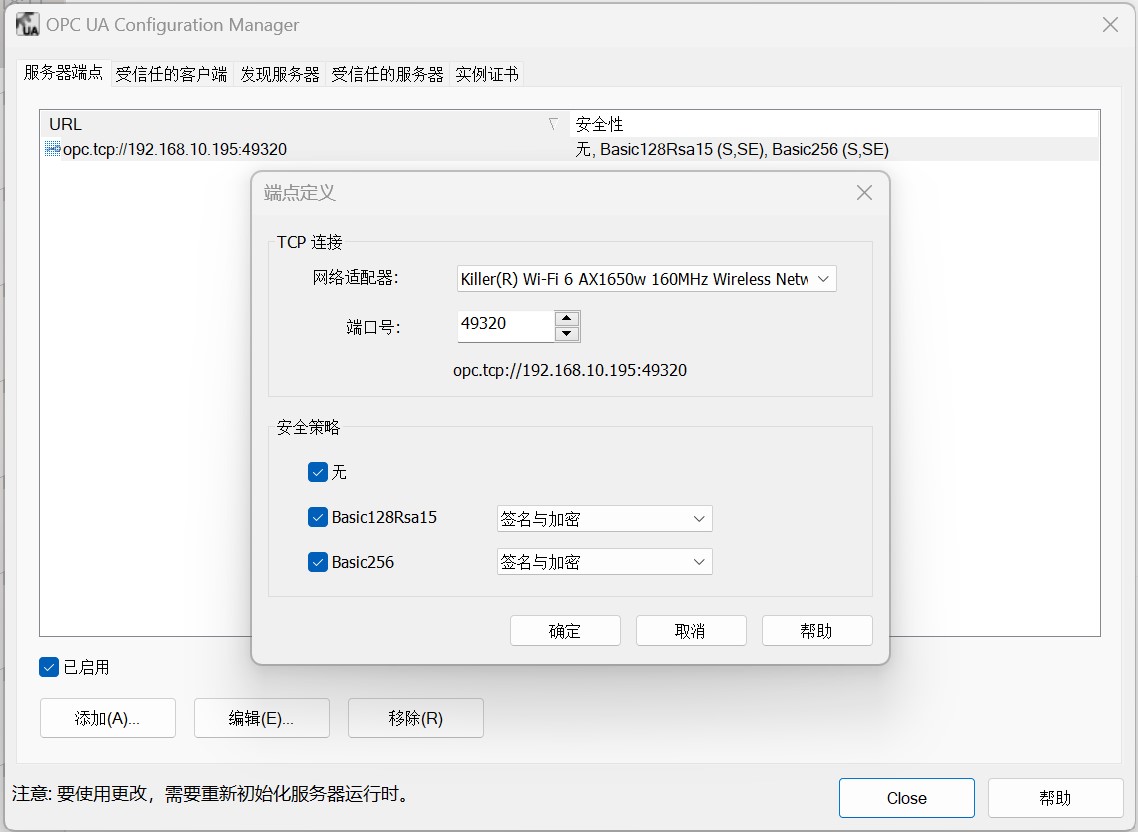
Task: Open the 发现服务器 tab
Action: [x=279, y=73]
